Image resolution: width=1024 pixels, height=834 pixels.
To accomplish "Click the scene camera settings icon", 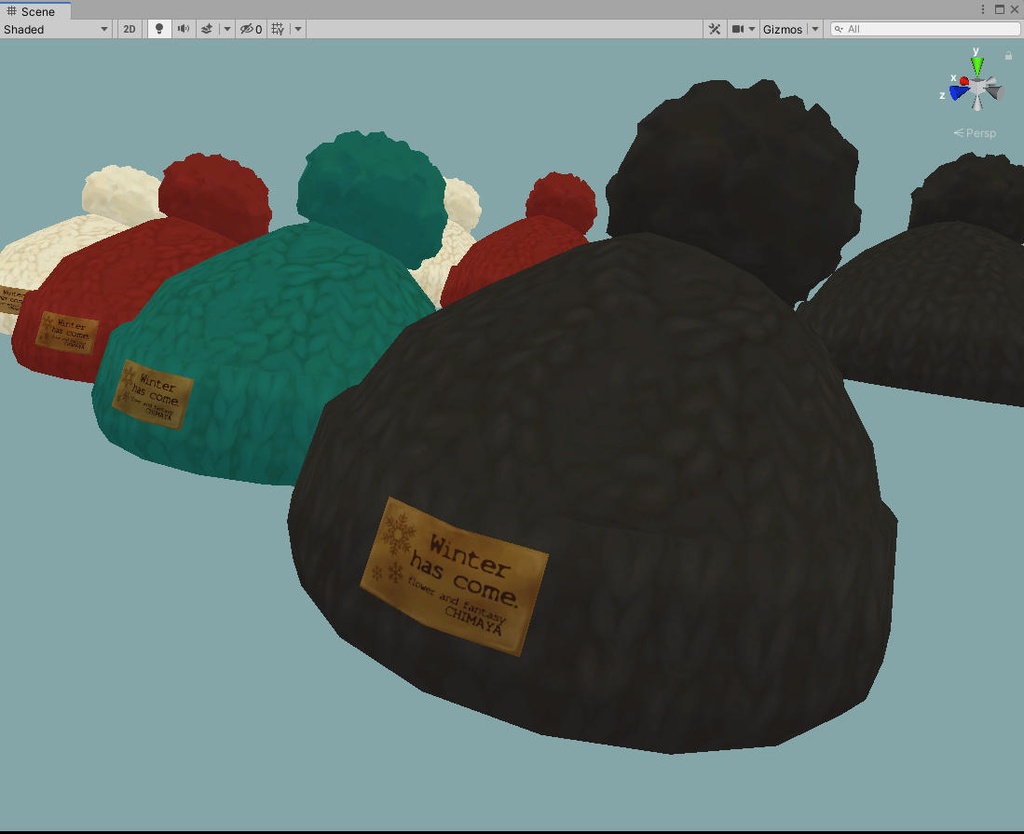I will click(736, 29).
